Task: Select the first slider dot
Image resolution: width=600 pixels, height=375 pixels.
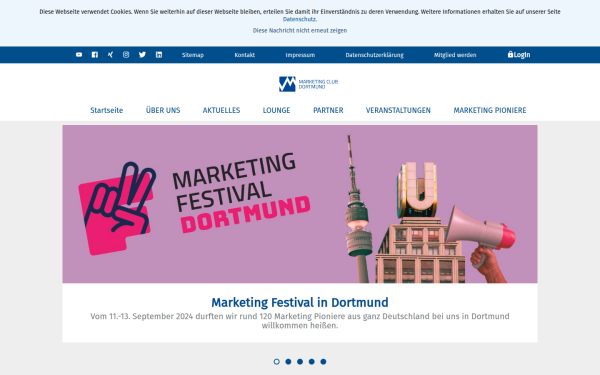Action: coord(277,362)
